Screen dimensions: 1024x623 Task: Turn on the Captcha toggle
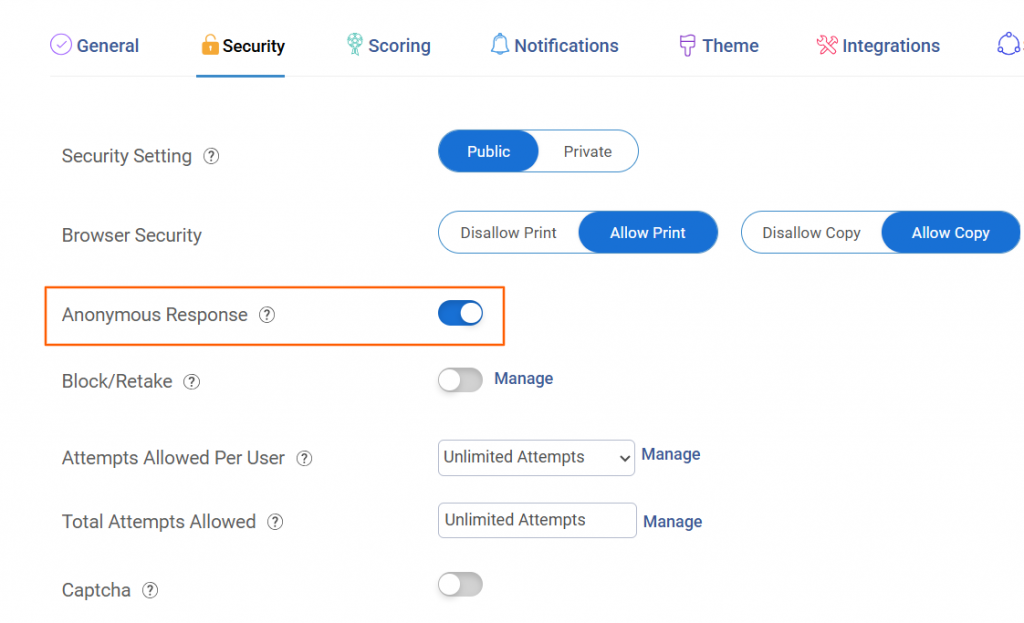pos(460,584)
